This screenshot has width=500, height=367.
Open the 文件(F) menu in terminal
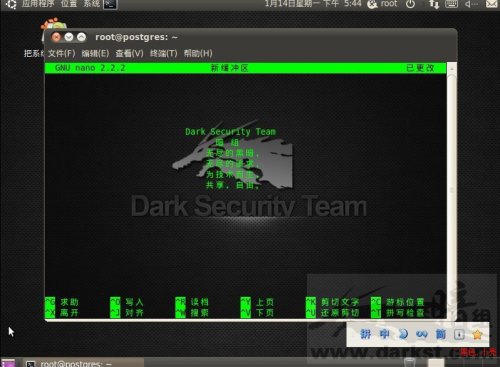point(61,53)
